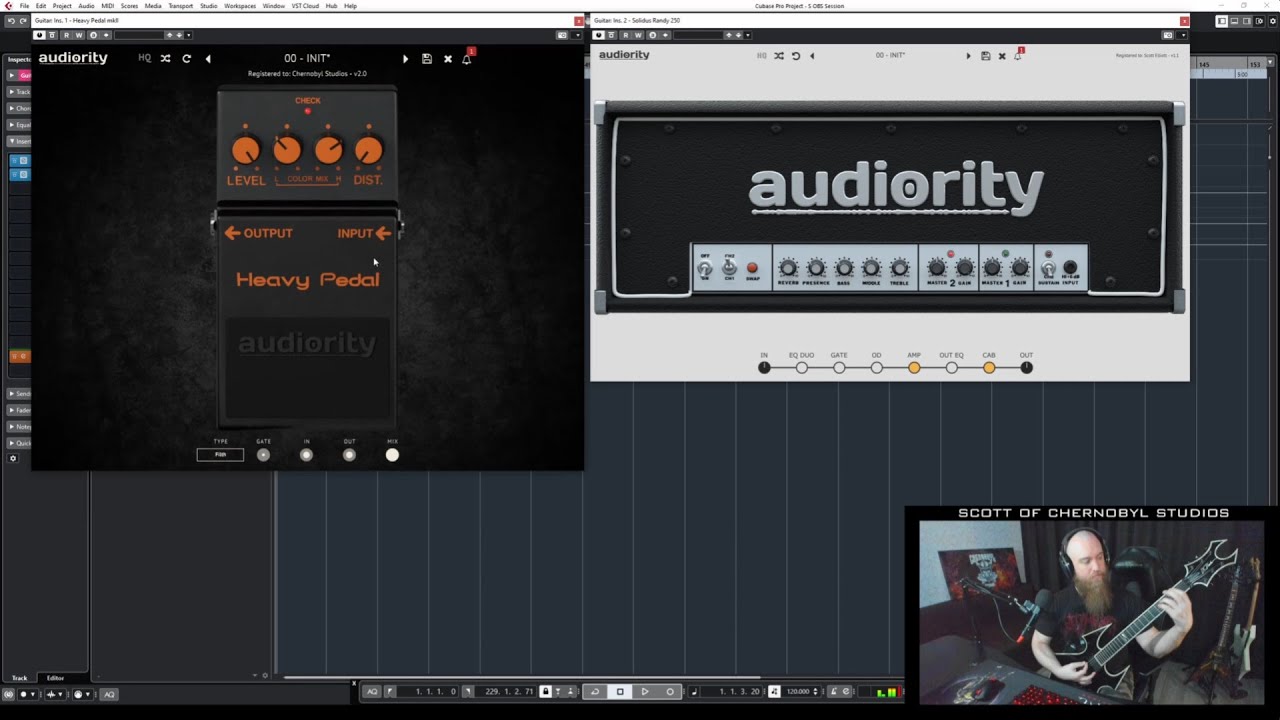The height and width of the screenshot is (720, 1280).
Task: Open the Audio menu
Action: coord(87,6)
